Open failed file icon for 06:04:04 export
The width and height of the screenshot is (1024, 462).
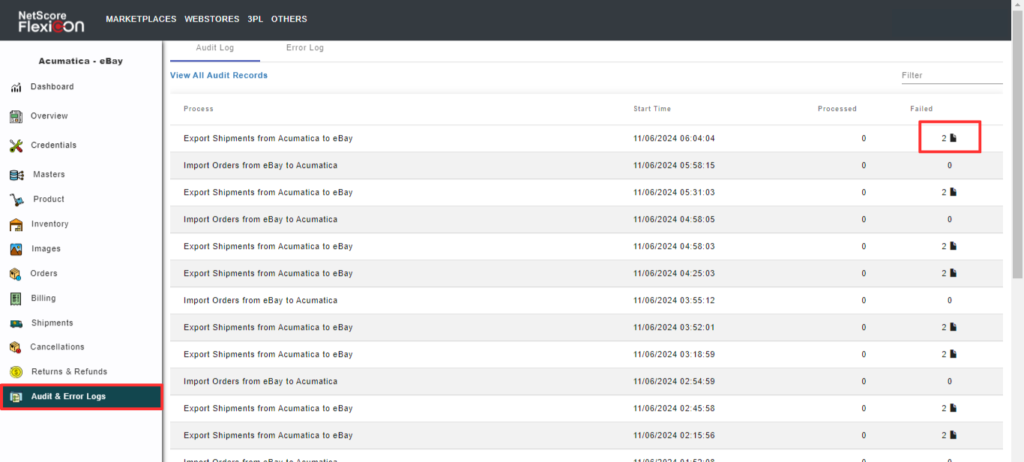(953, 138)
